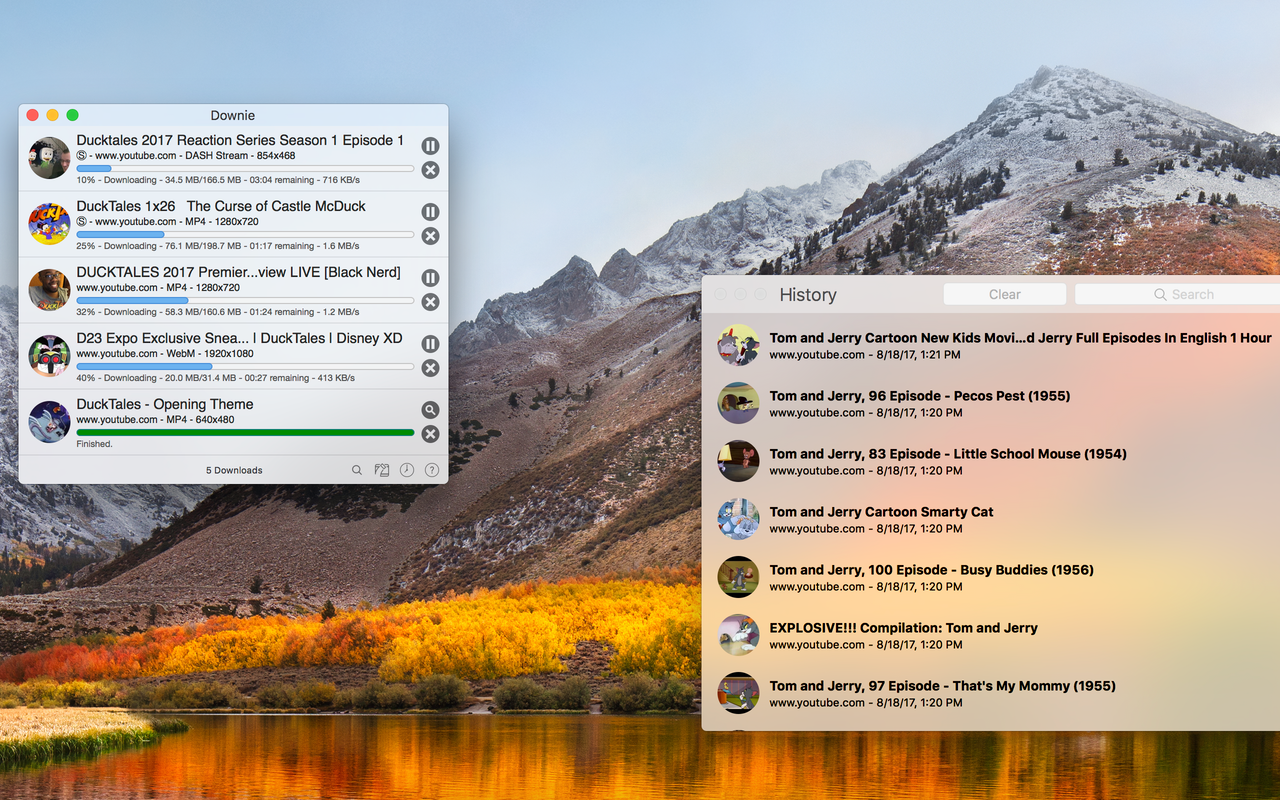Screen dimensions: 1280x800
Task: Select Ducktales 2017 Reaction Series thumbnail
Action: click(49, 158)
